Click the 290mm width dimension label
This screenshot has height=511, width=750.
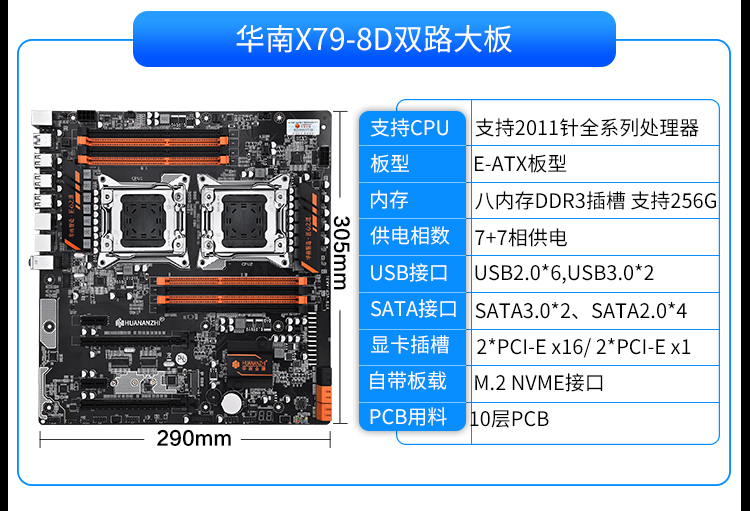pos(194,438)
